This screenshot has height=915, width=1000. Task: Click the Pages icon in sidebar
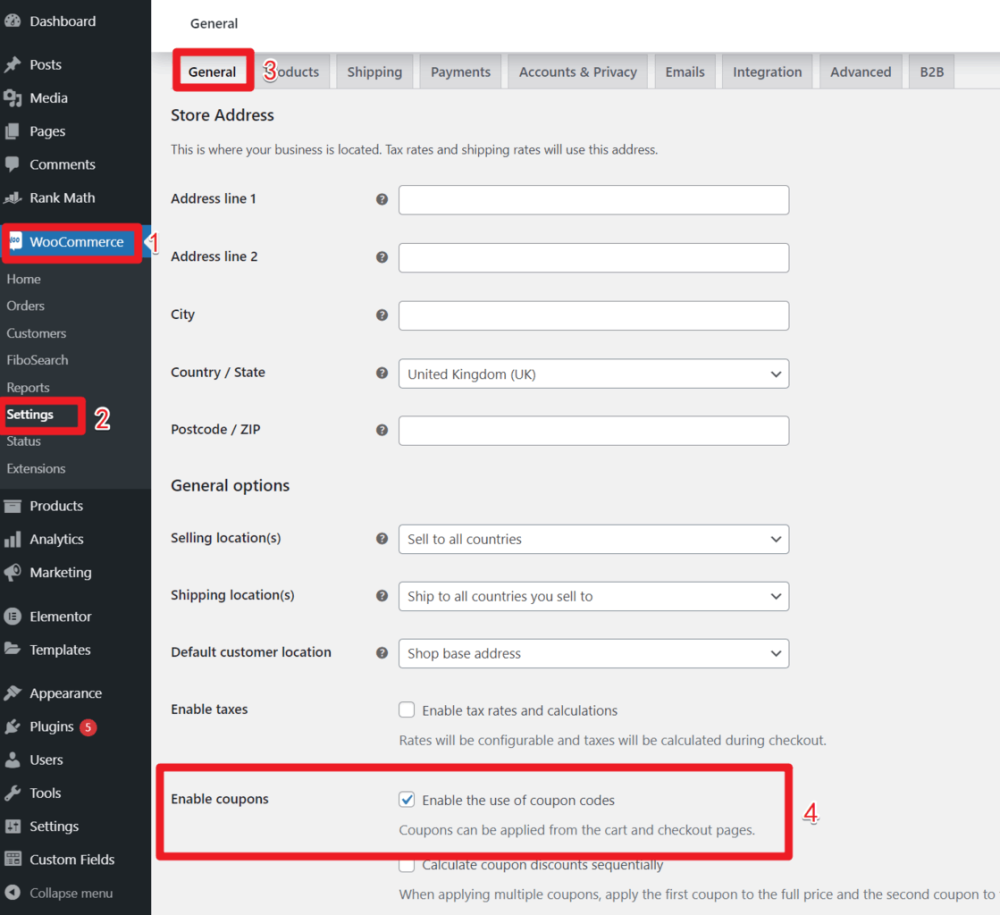[x=13, y=131]
